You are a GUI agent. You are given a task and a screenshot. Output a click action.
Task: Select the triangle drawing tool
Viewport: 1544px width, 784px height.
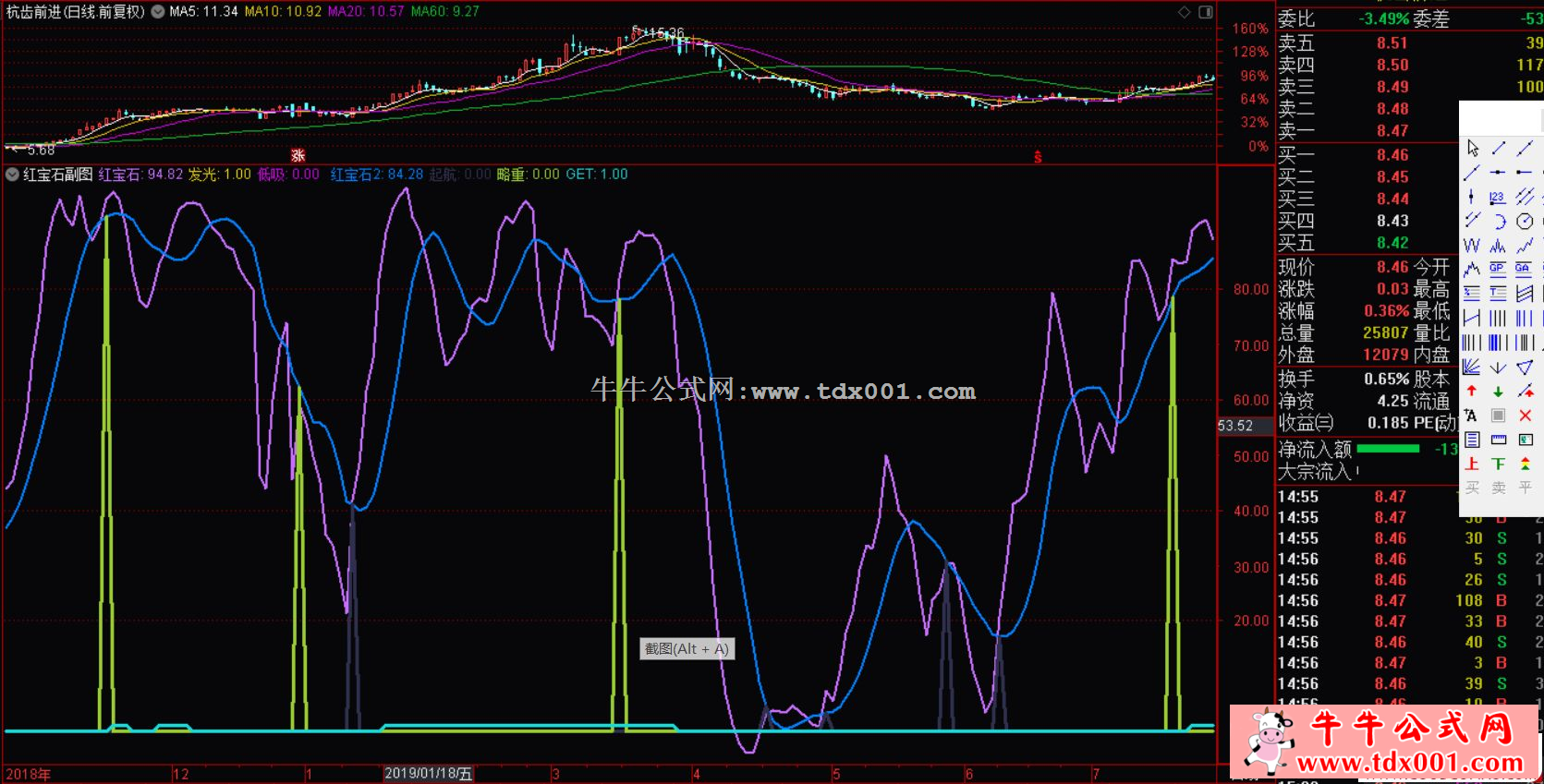1525,368
